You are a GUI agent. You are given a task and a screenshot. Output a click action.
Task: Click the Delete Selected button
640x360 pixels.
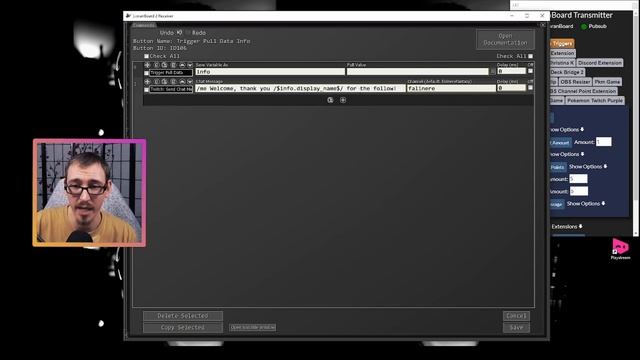point(183,316)
